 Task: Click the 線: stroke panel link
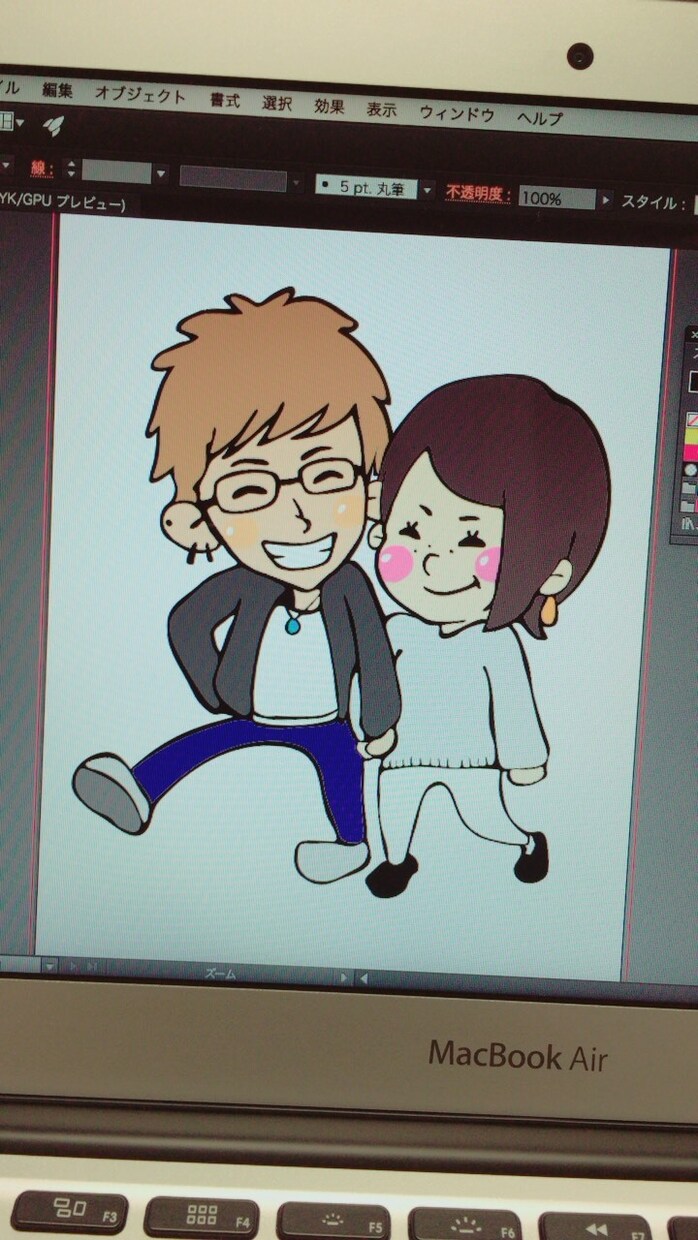pyautogui.click(x=41, y=167)
